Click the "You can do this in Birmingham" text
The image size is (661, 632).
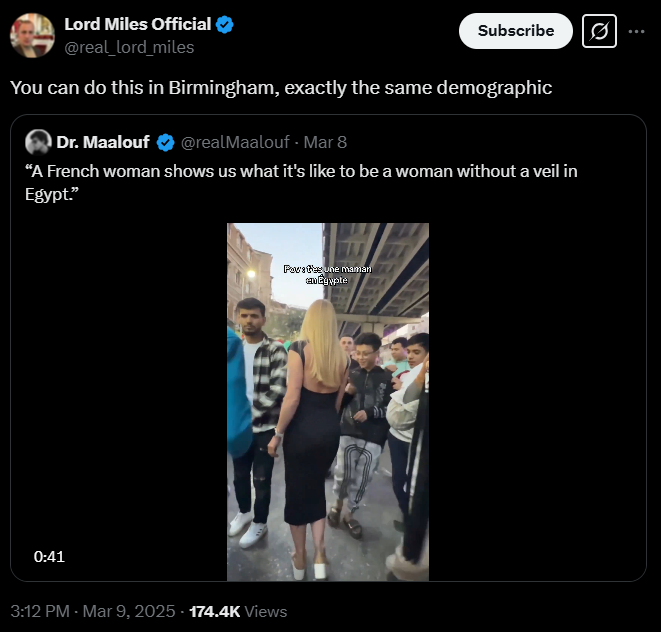[x=281, y=87]
